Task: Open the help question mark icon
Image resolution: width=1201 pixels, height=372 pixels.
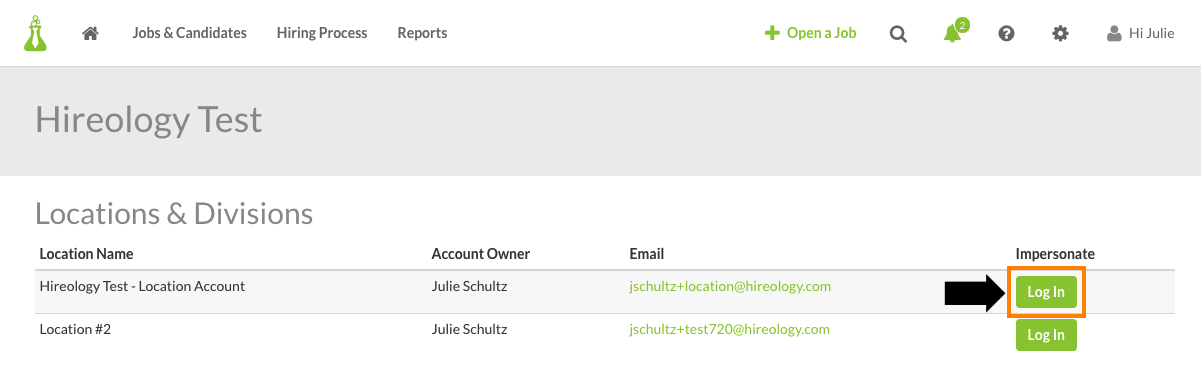Action: pyautogui.click(x=1007, y=33)
